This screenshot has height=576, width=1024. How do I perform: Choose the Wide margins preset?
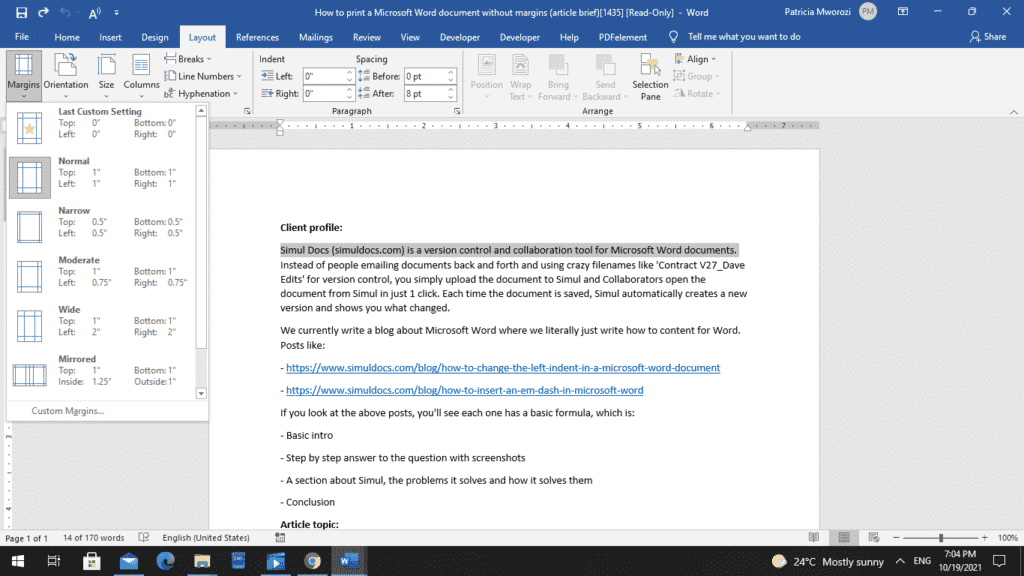click(x=101, y=326)
